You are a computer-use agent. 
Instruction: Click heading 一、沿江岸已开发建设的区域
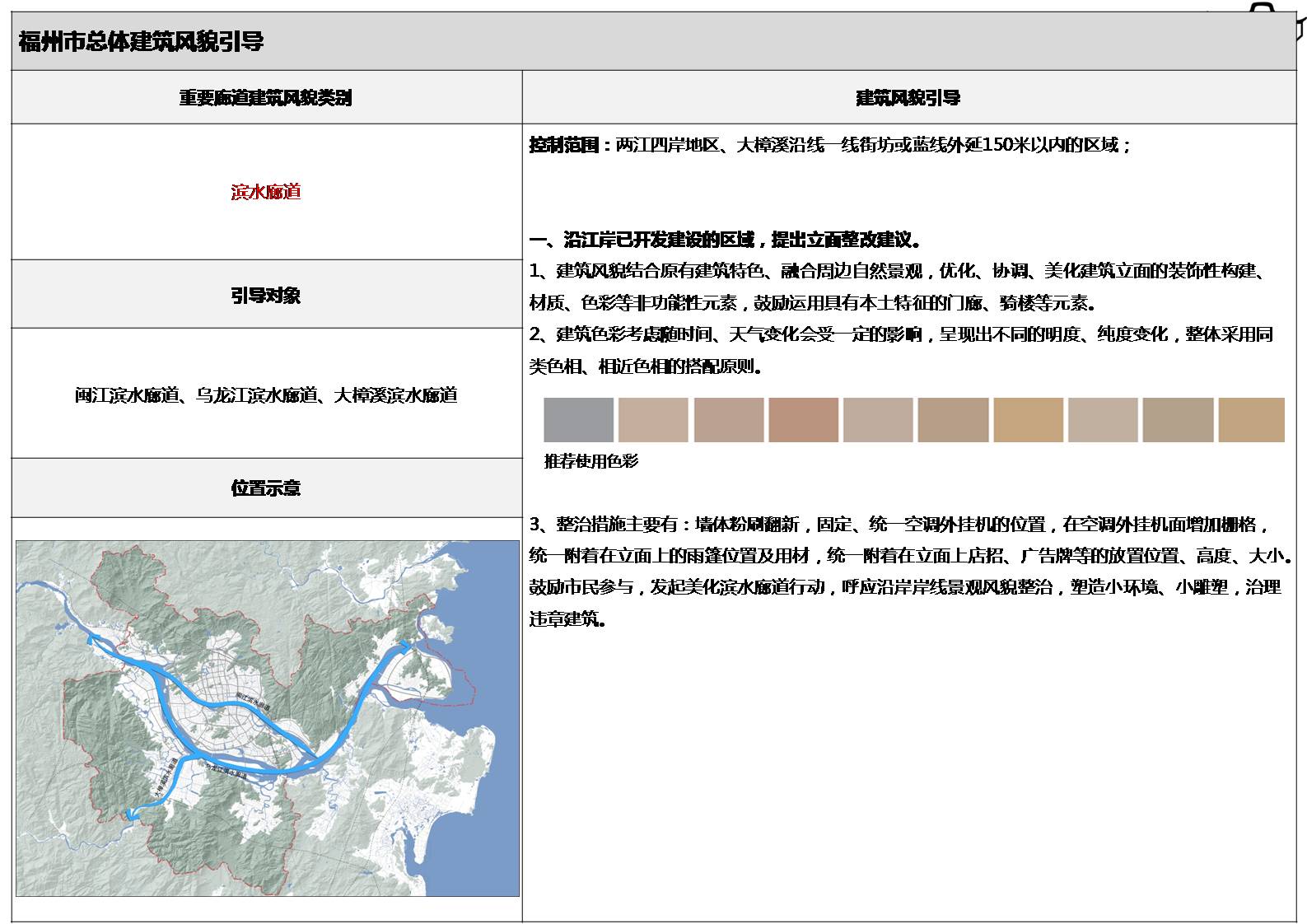725,240
